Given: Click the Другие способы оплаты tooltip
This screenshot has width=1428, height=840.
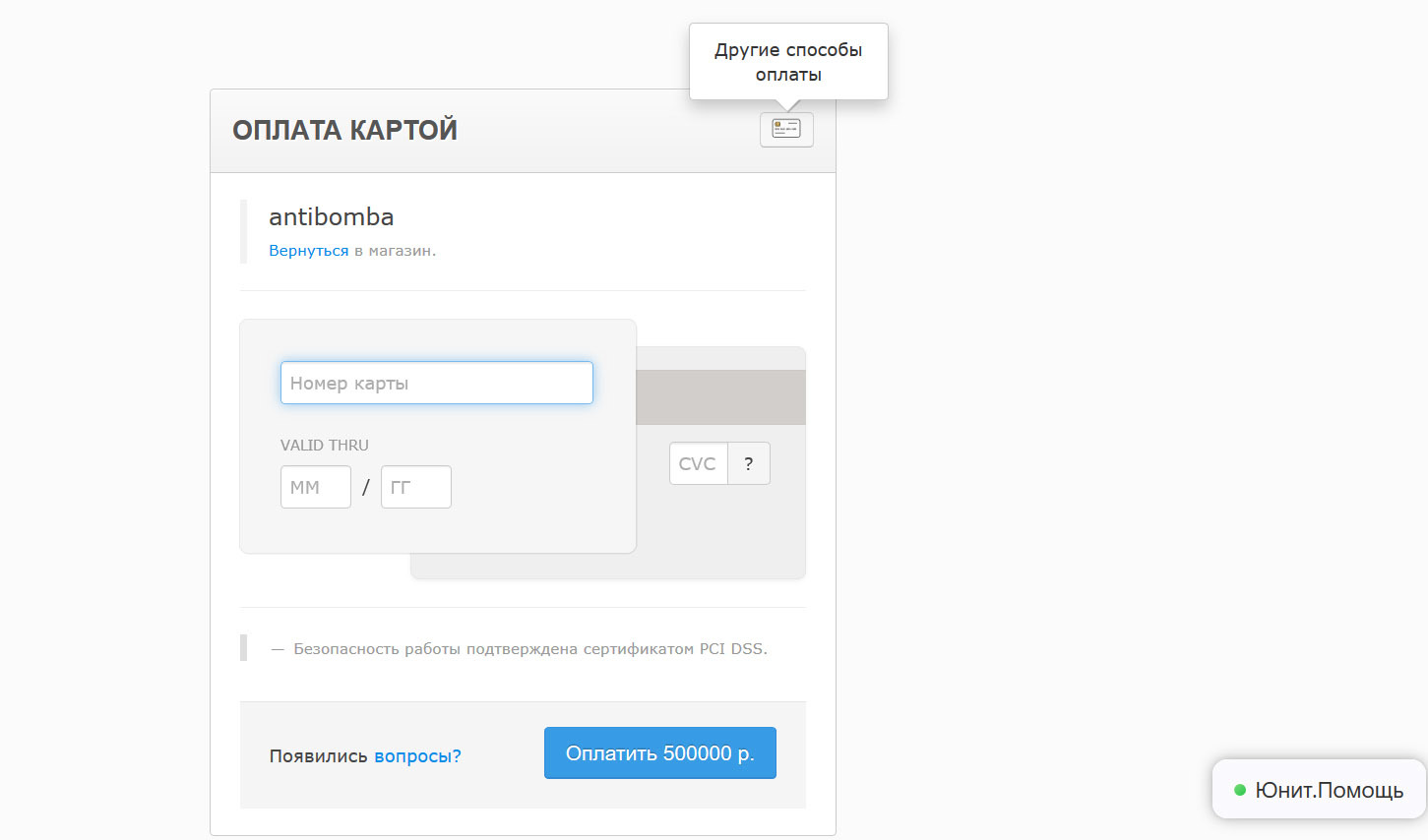Looking at the screenshot, I should (x=788, y=62).
